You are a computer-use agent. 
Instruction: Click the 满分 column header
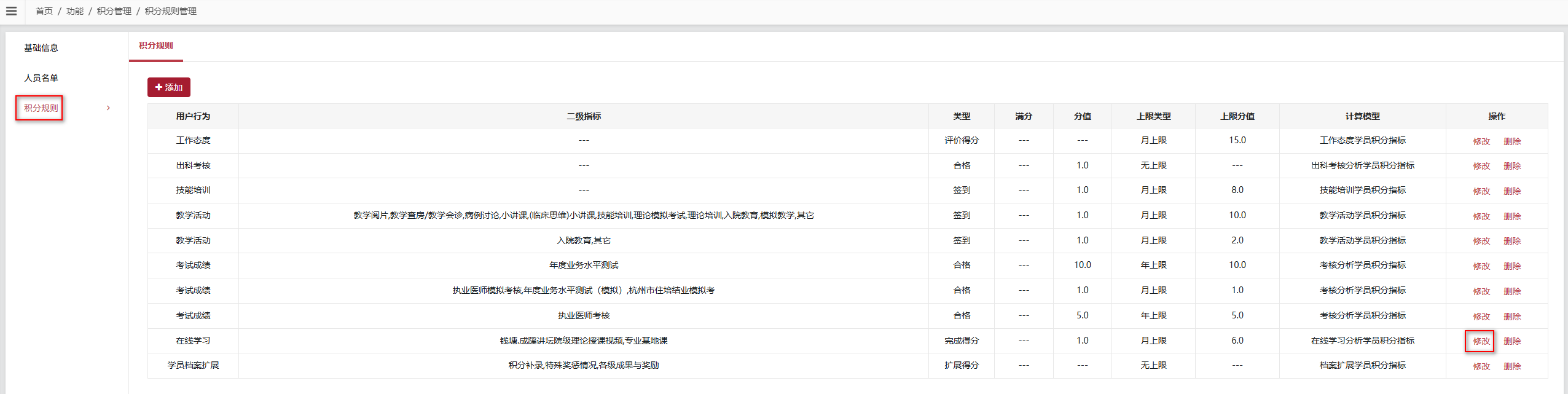click(1024, 116)
